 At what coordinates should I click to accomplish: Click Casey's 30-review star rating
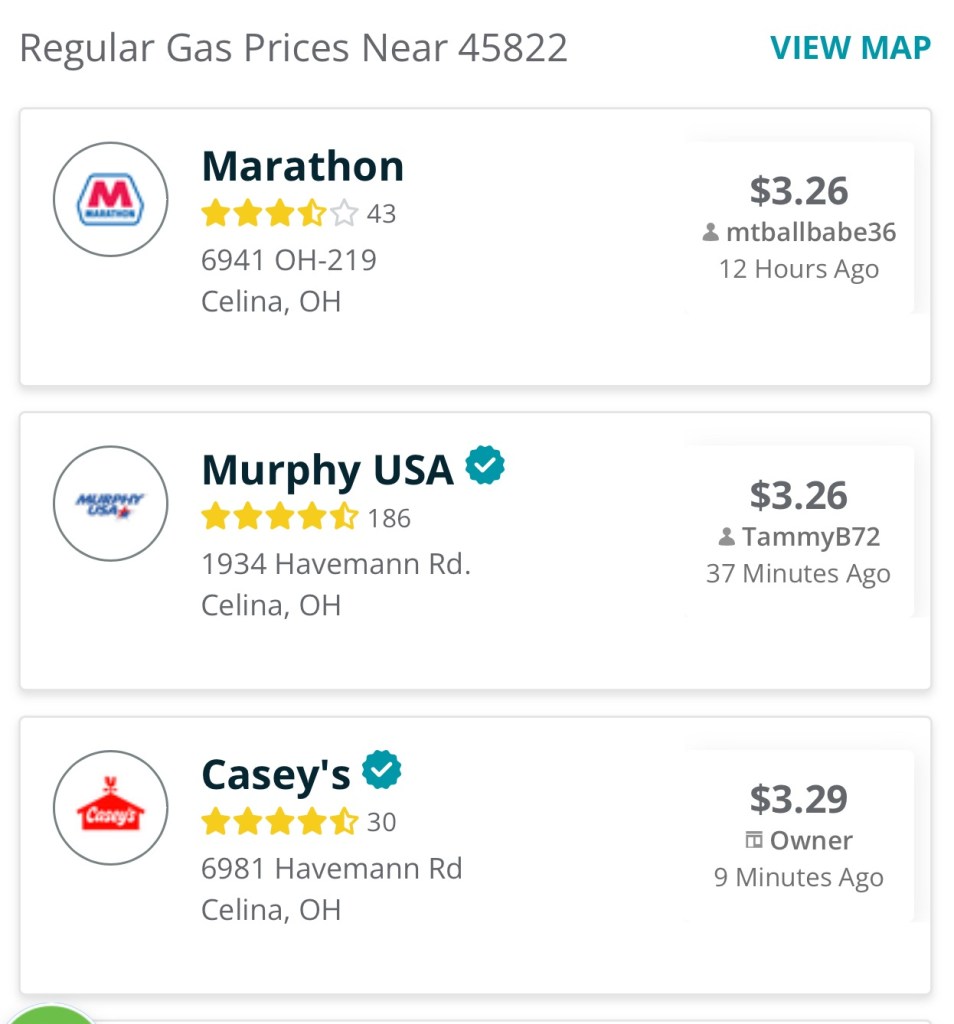pos(279,822)
